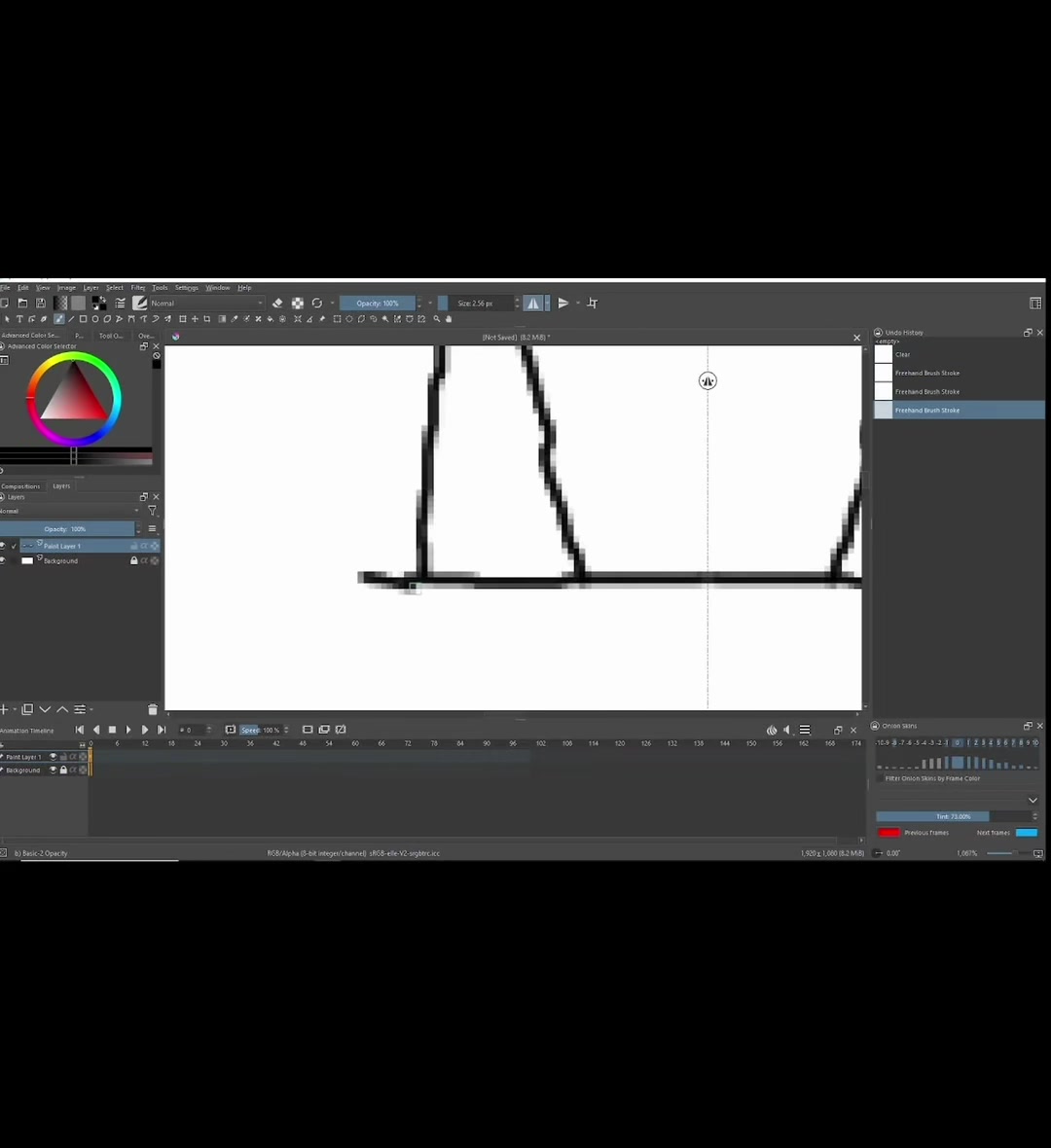Select the Text tool in the toolbox
1051x1148 pixels.
[19, 319]
